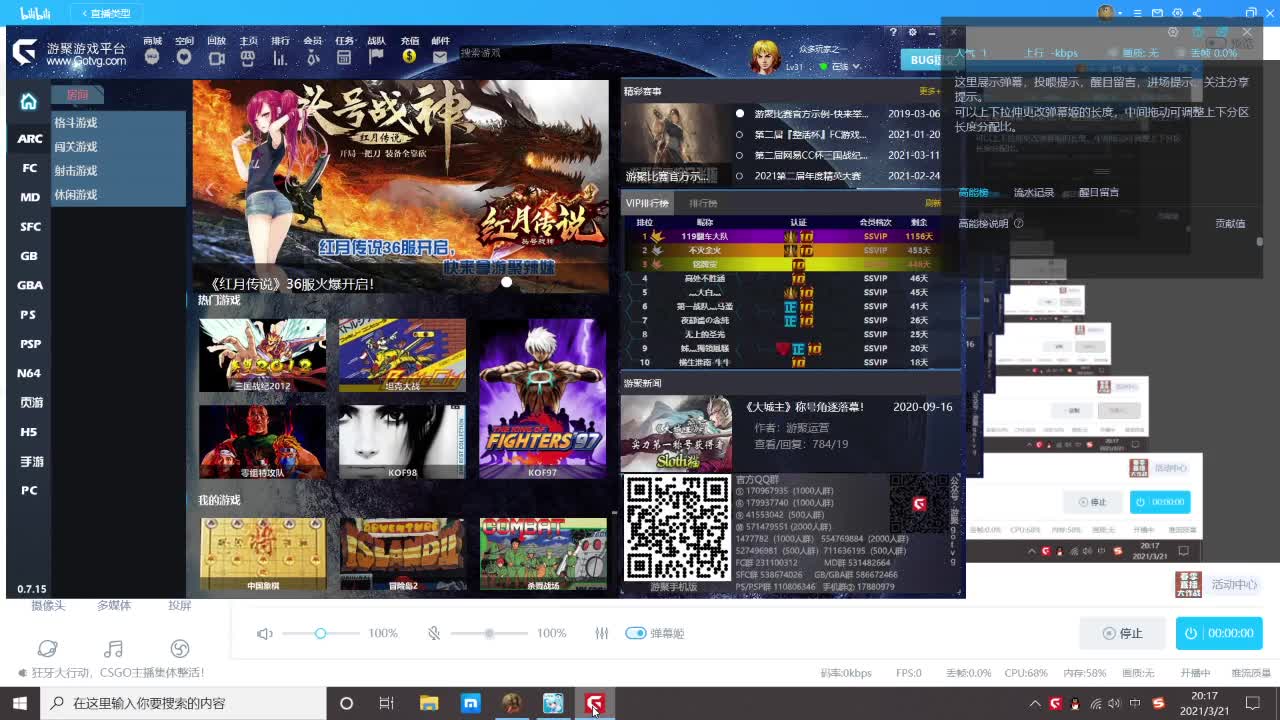Click banner left arrow

[209, 188]
